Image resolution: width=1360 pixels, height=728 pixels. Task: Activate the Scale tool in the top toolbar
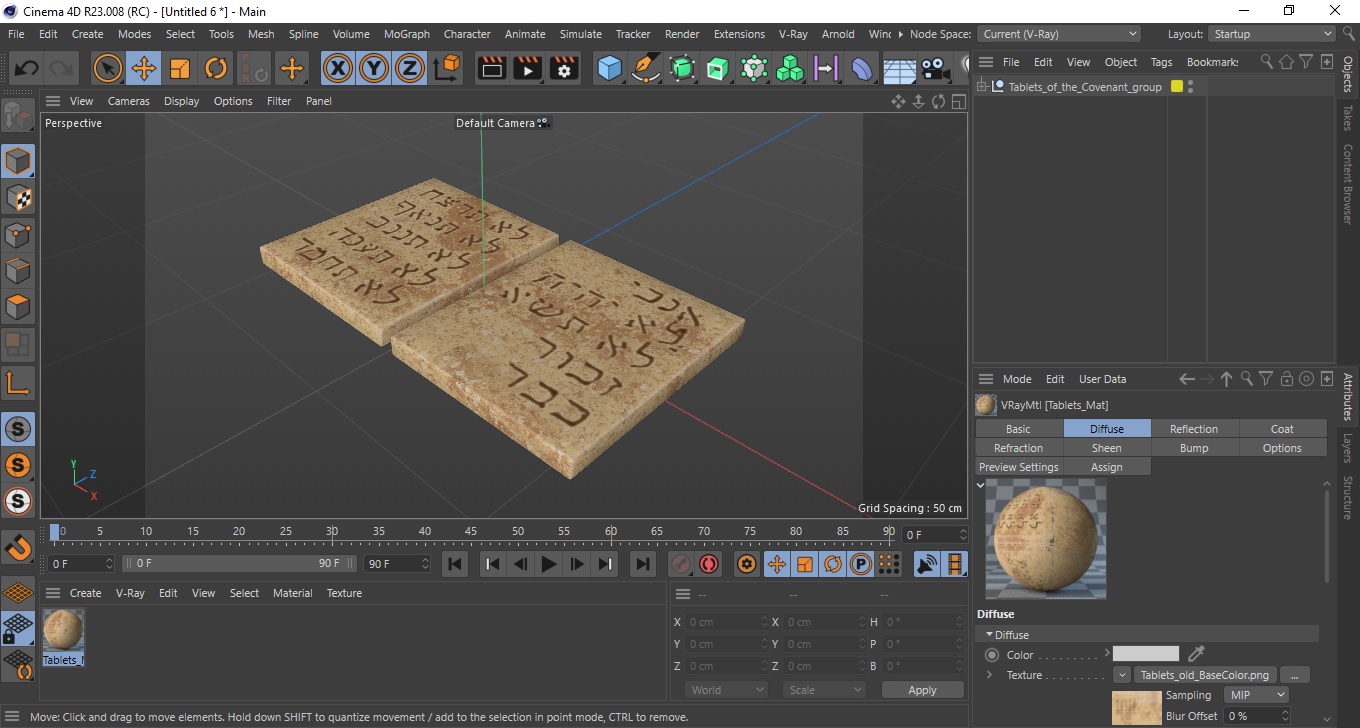pos(180,69)
